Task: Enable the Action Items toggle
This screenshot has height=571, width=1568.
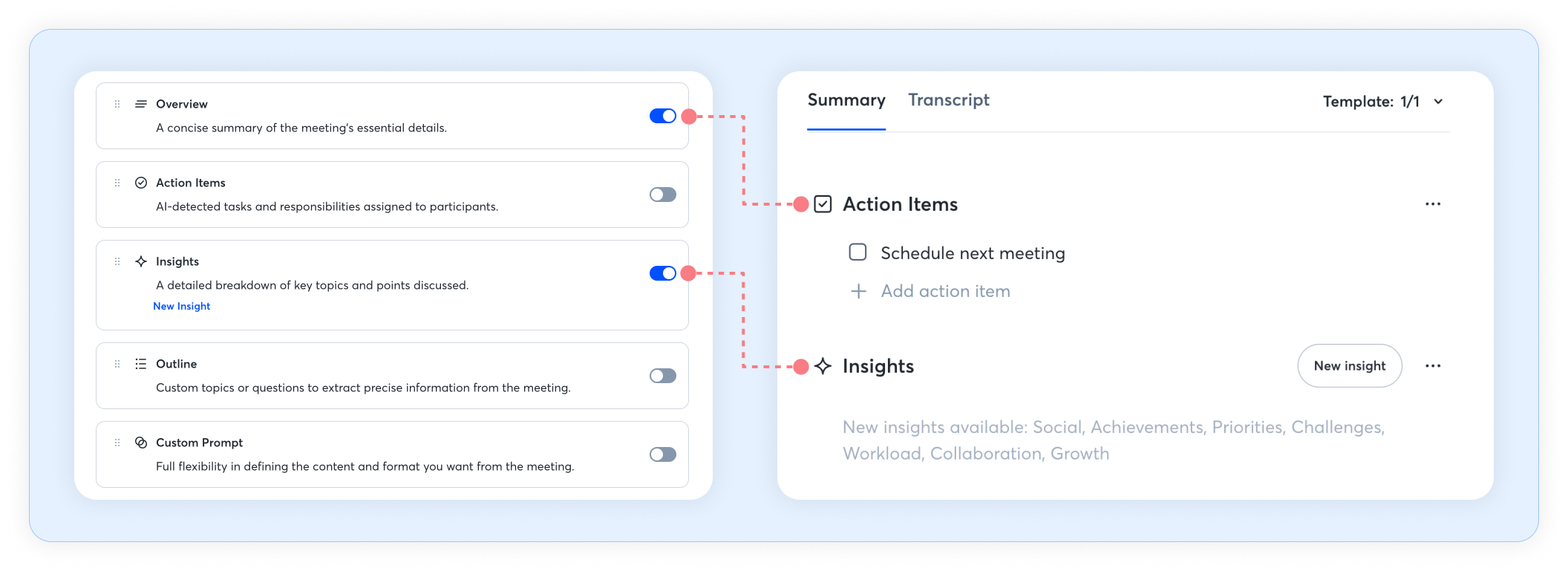Action: pyautogui.click(x=662, y=195)
